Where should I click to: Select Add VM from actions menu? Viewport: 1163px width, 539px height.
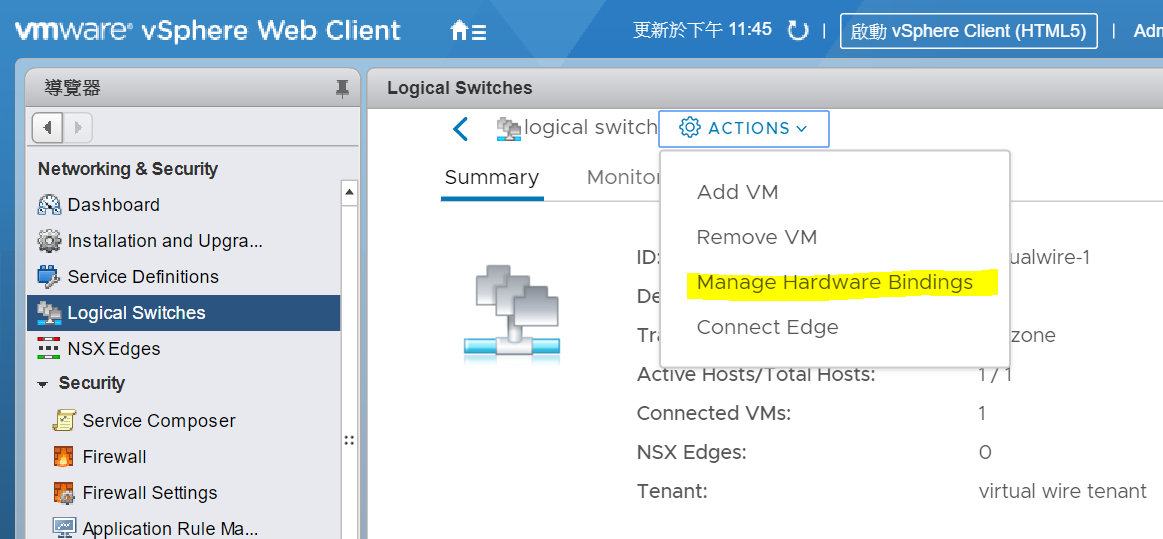point(737,192)
